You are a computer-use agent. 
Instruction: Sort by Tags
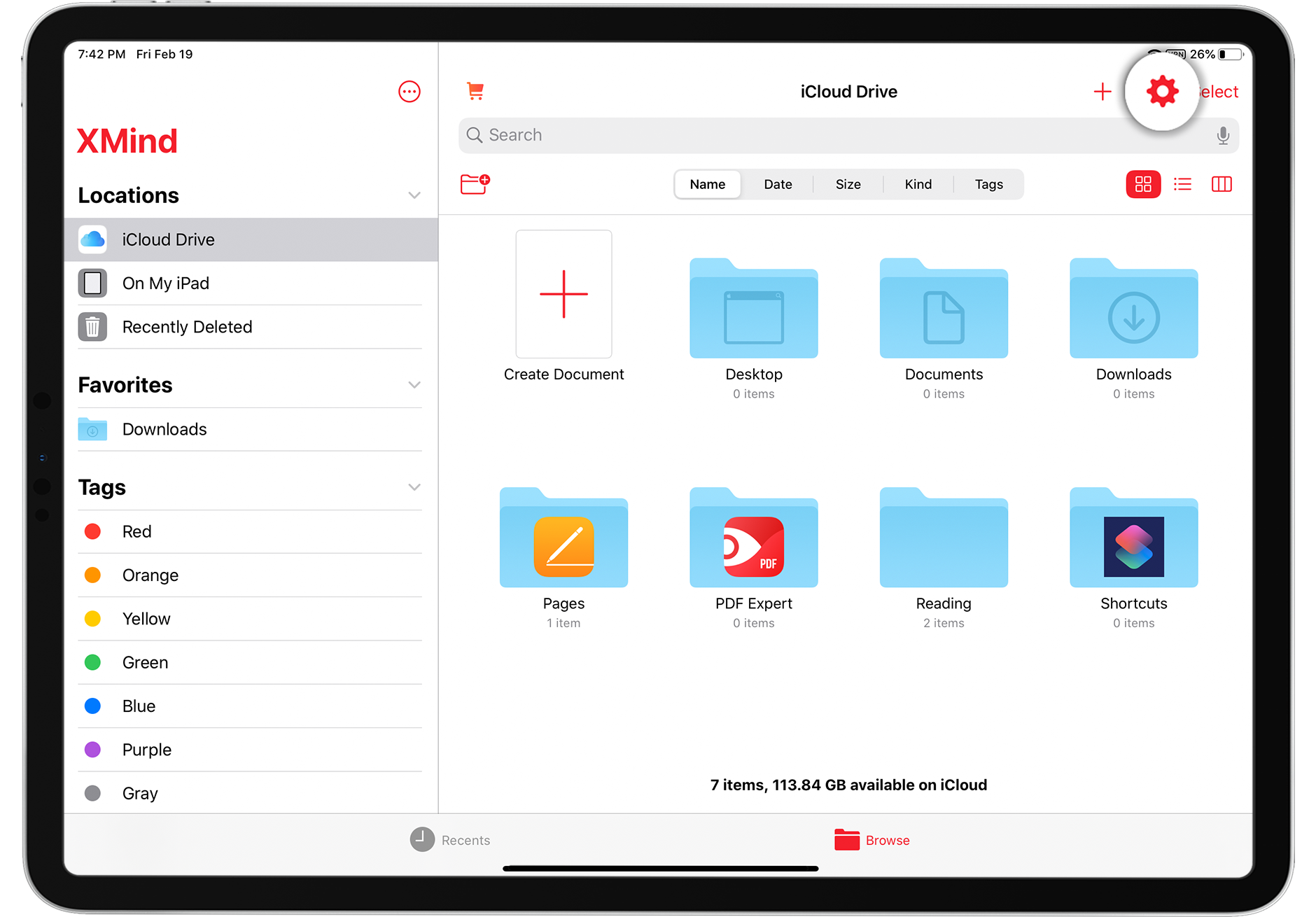[x=988, y=184]
